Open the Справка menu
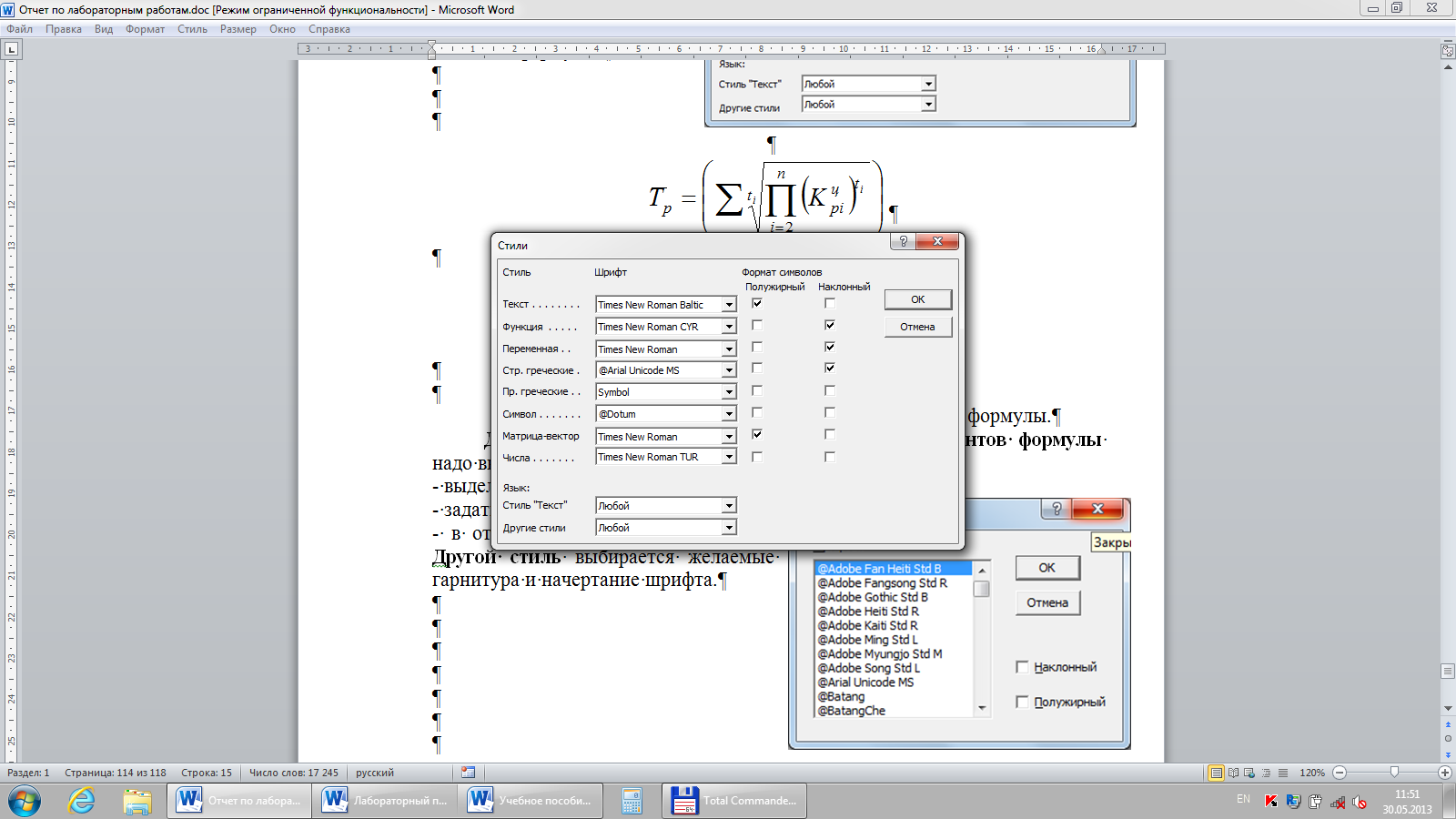This screenshot has width=1456, height=819. pyautogui.click(x=329, y=29)
